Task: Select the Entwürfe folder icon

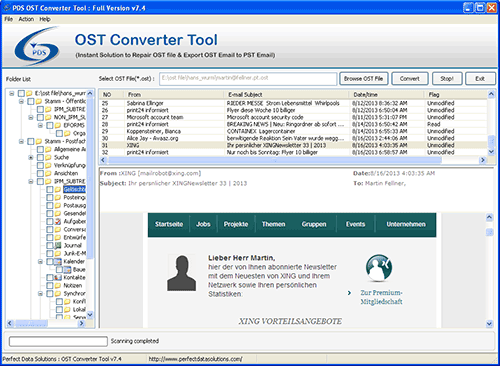Action: click(x=58, y=237)
